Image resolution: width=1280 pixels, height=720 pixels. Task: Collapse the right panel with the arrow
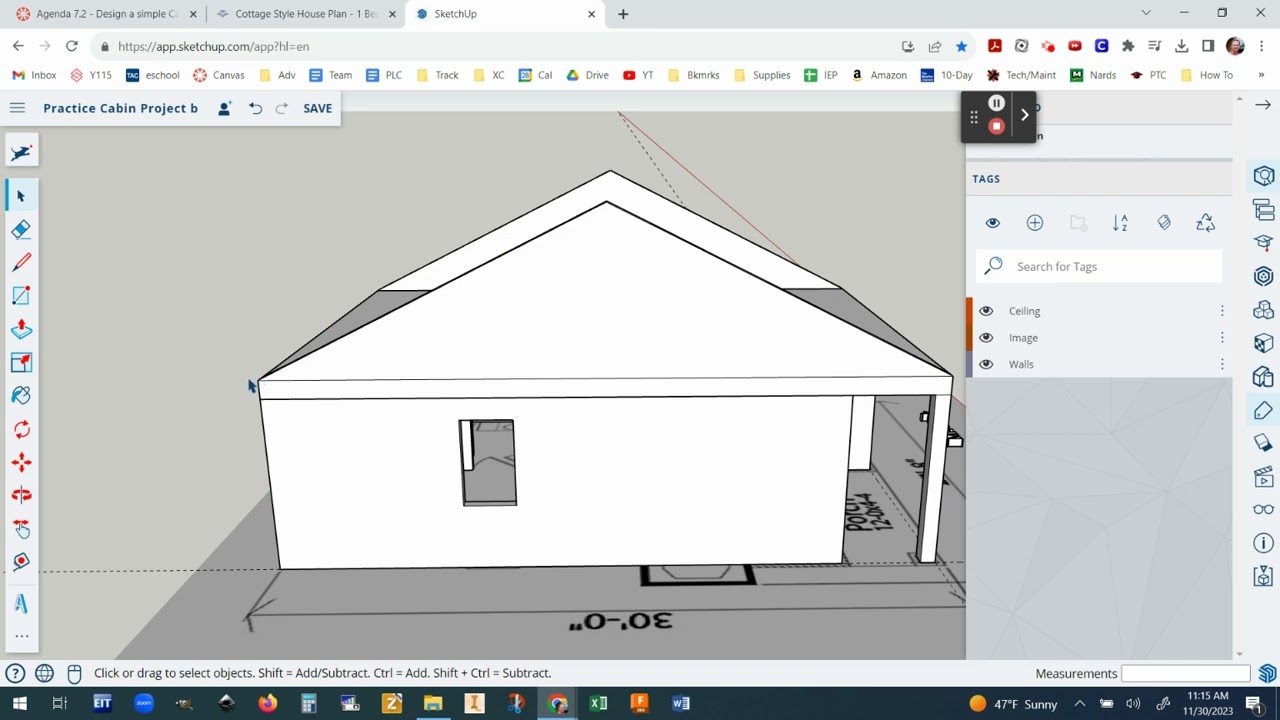pyautogui.click(x=1264, y=104)
